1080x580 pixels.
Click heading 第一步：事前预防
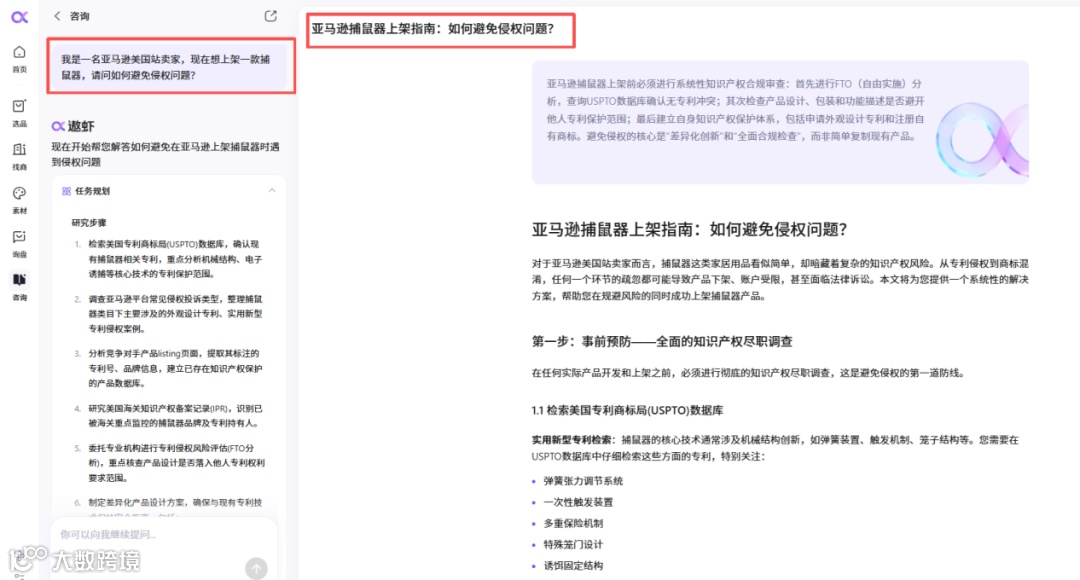pyautogui.click(x=662, y=342)
